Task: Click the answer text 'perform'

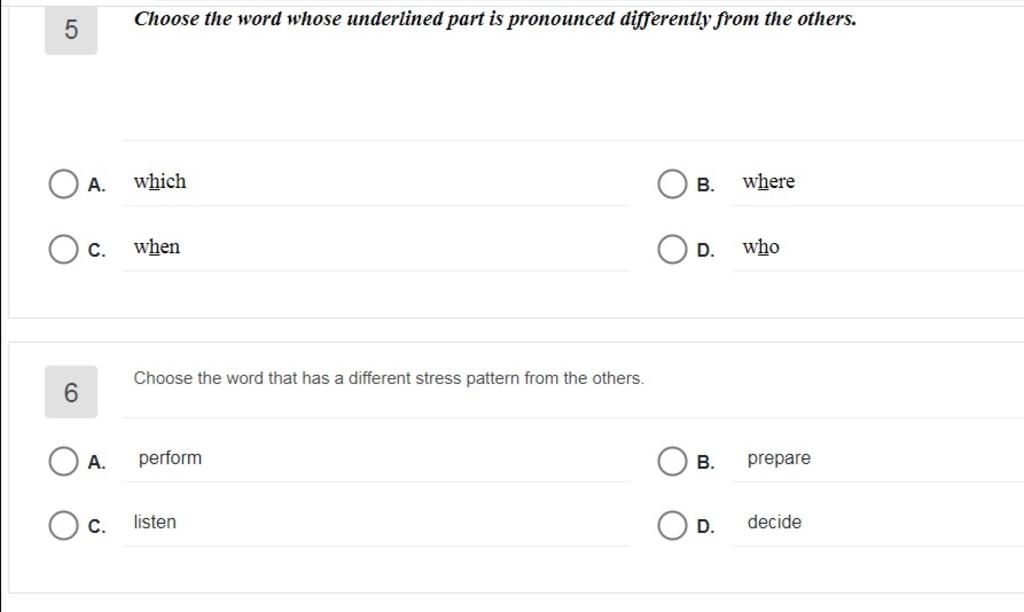Action: 170,459
